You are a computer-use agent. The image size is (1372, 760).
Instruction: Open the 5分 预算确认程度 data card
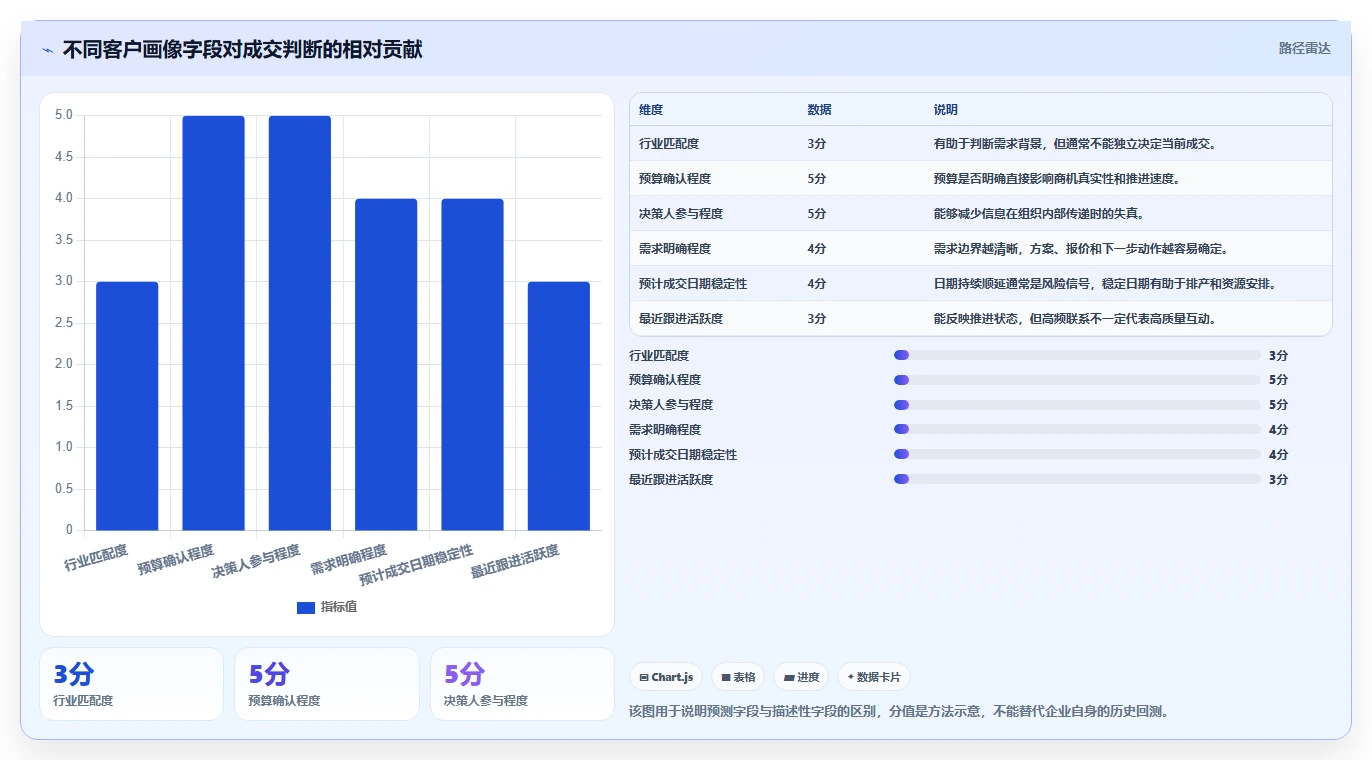(x=327, y=684)
